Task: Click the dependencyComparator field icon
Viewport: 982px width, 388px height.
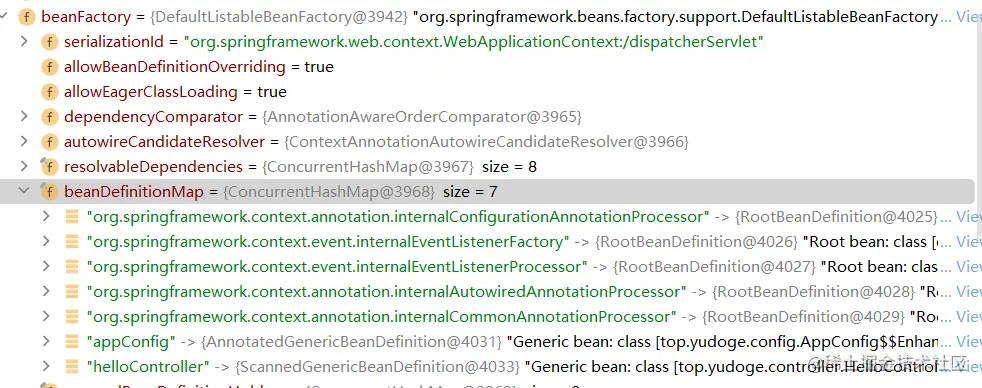Action: coord(49,117)
